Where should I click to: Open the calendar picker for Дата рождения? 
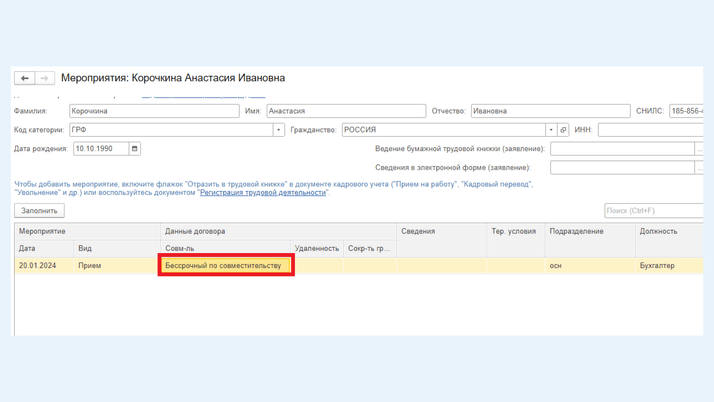tap(135, 149)
